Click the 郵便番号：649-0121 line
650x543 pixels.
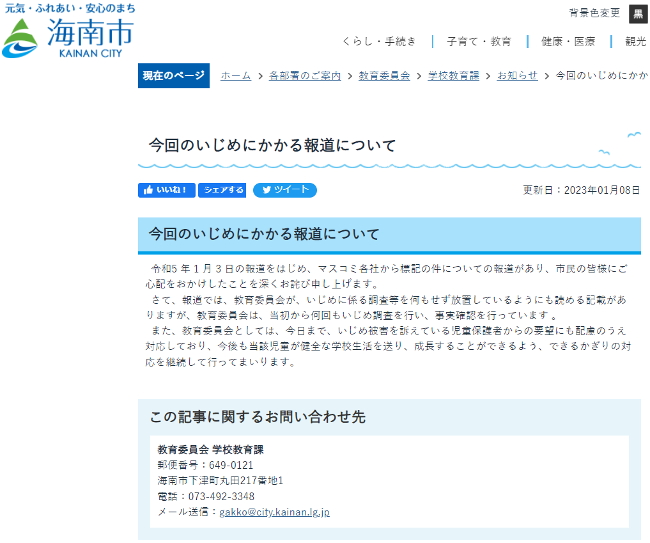click(x=205, y=465)
